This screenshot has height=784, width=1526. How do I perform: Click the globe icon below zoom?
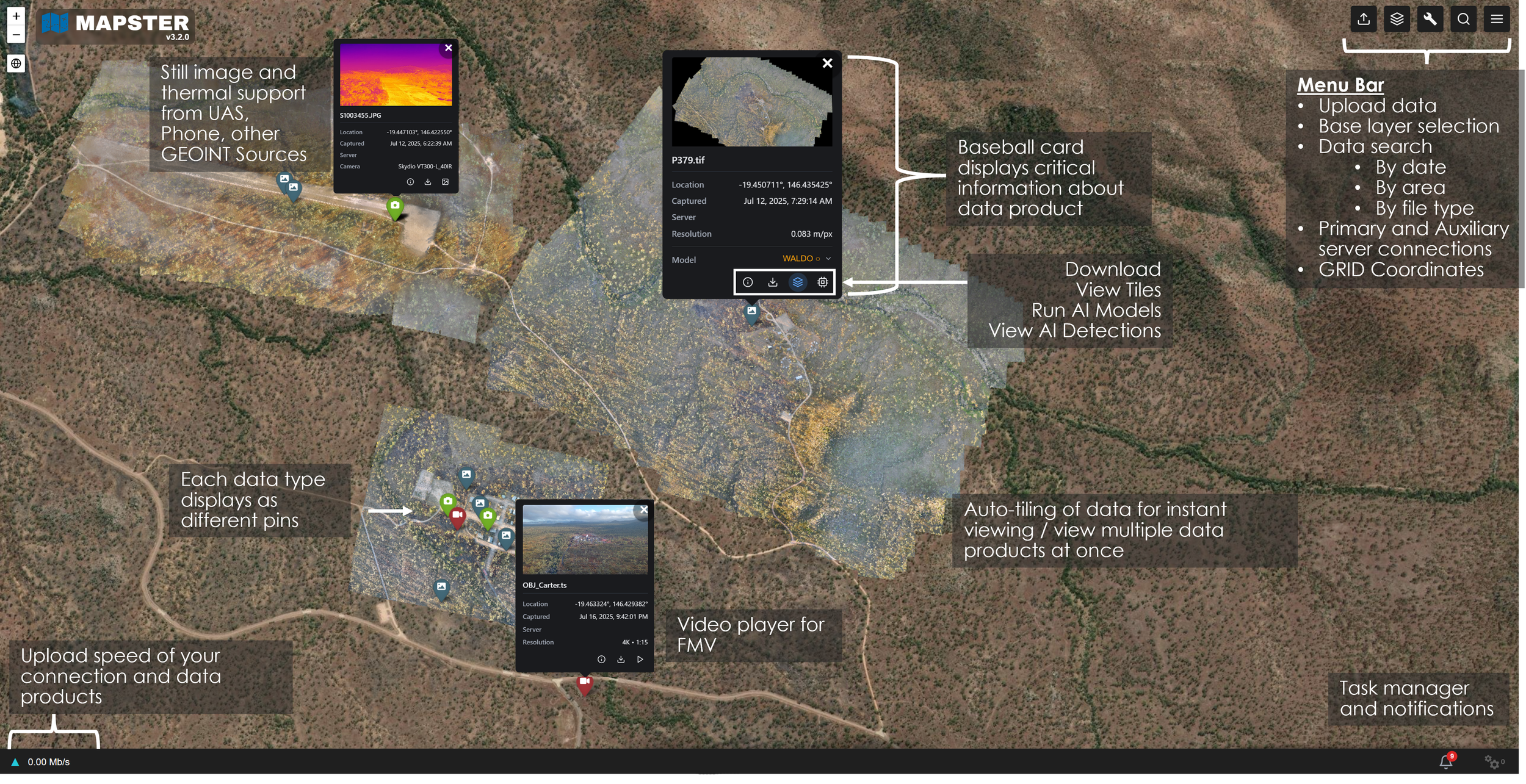point(16,63)
